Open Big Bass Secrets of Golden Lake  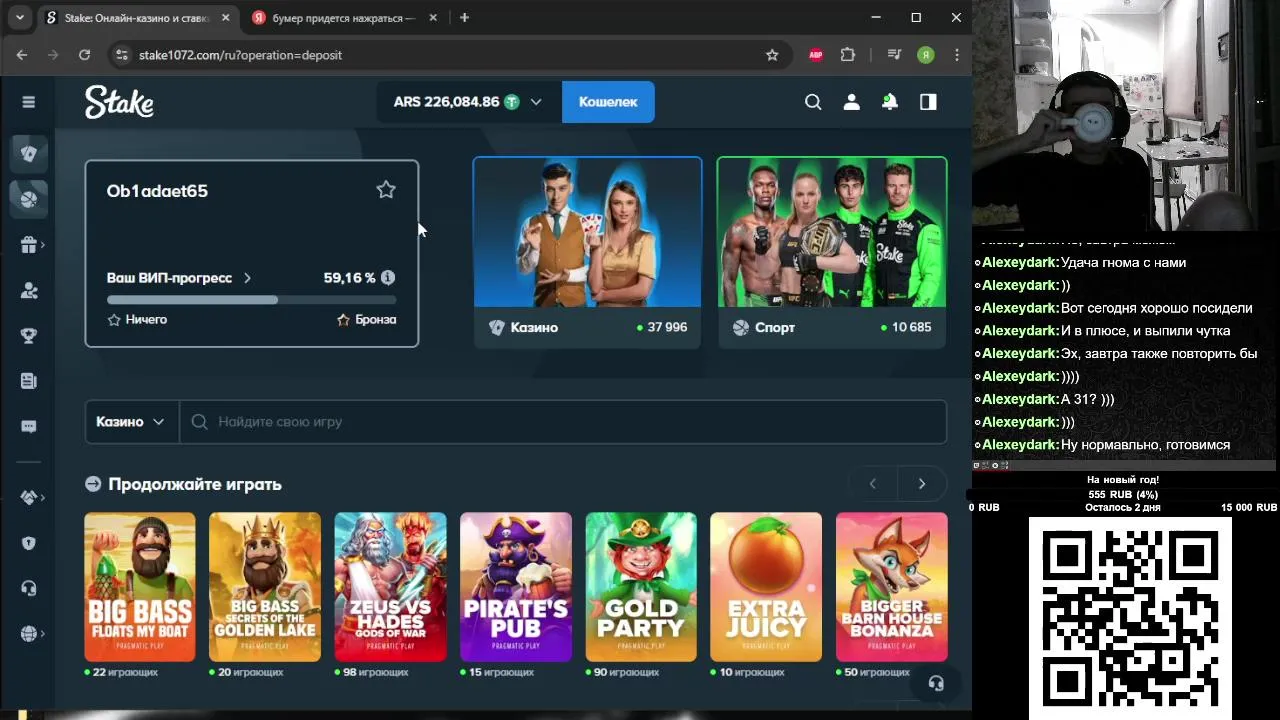(x=265, y=587)
